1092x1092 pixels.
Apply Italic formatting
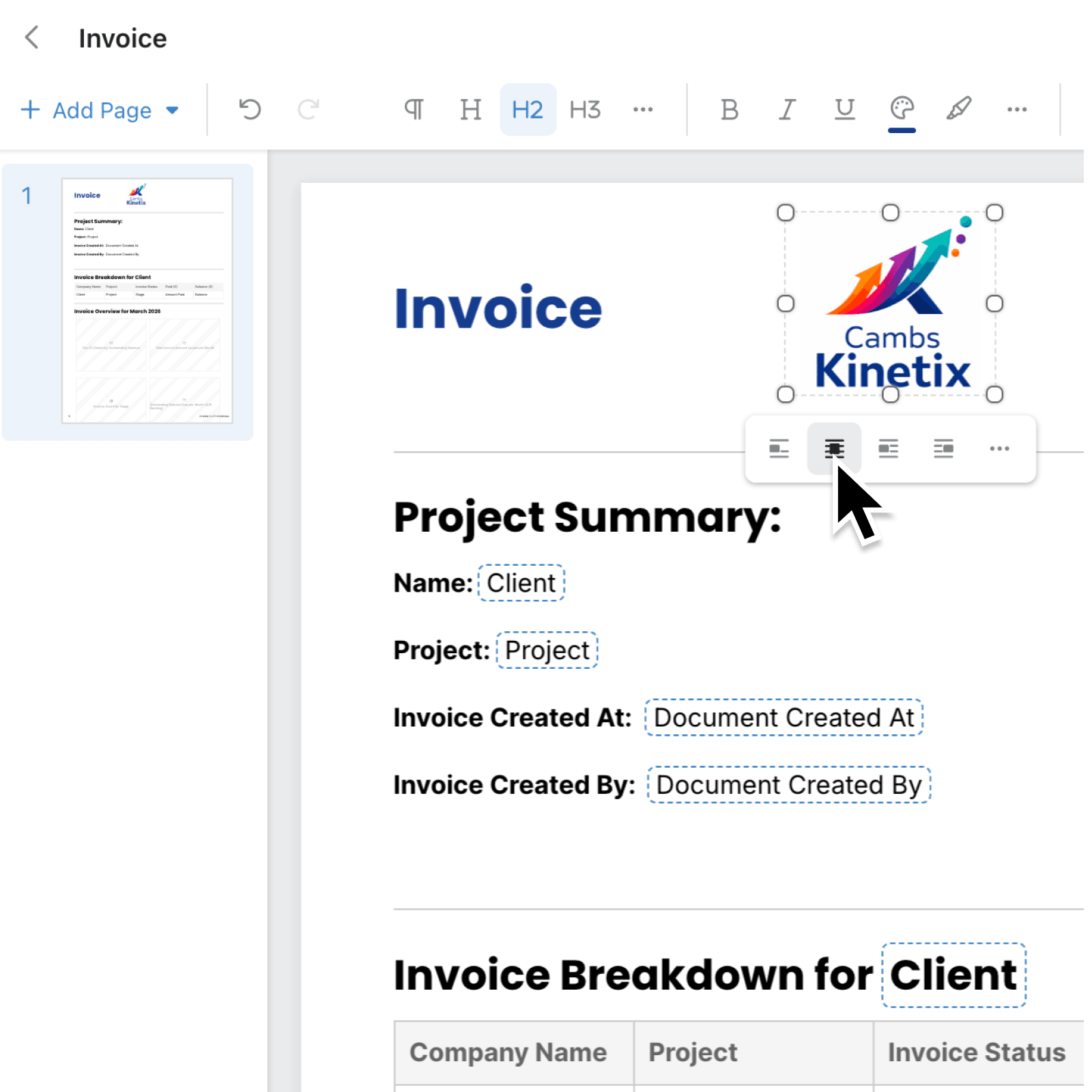click(786, 109)
